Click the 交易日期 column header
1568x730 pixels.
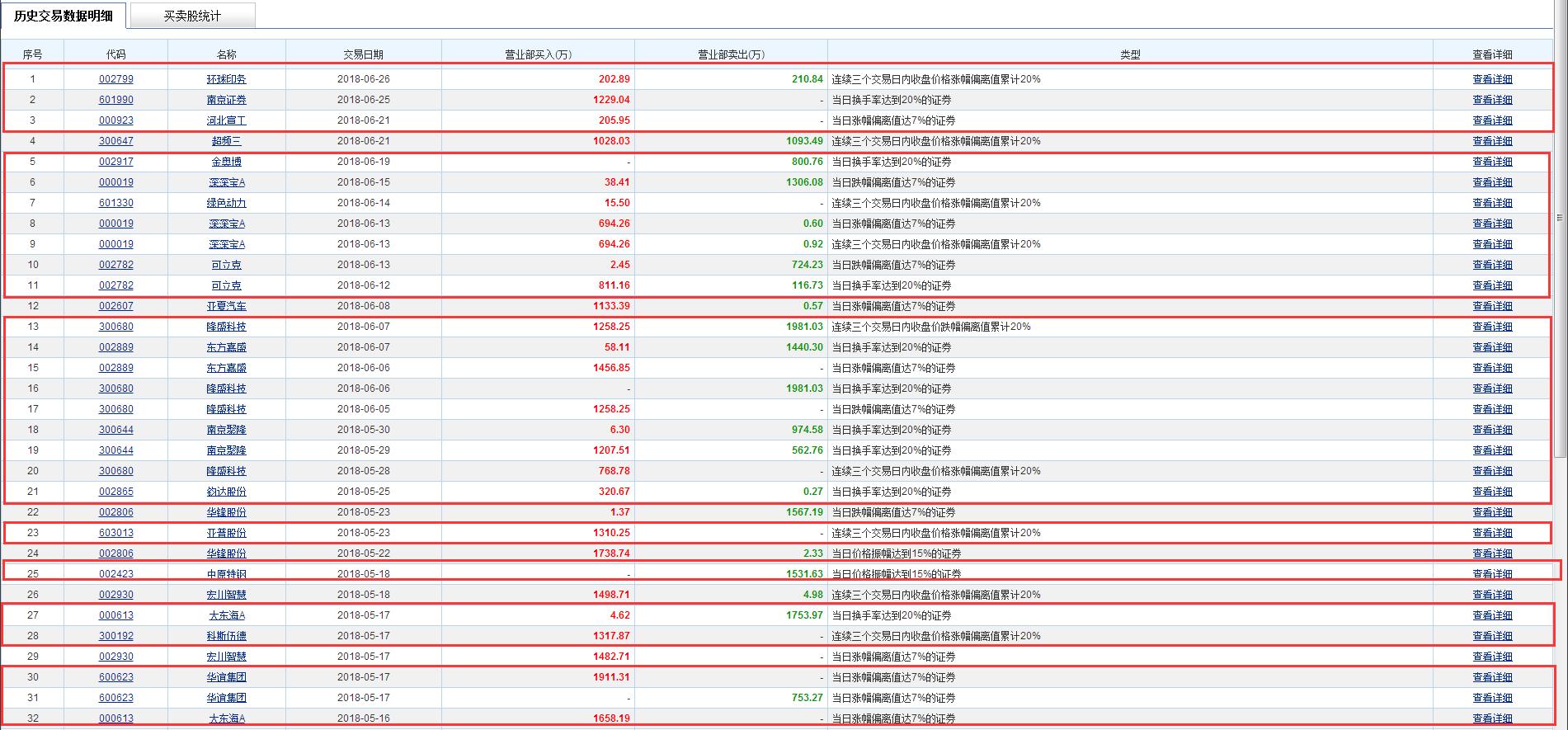(363, 54)
